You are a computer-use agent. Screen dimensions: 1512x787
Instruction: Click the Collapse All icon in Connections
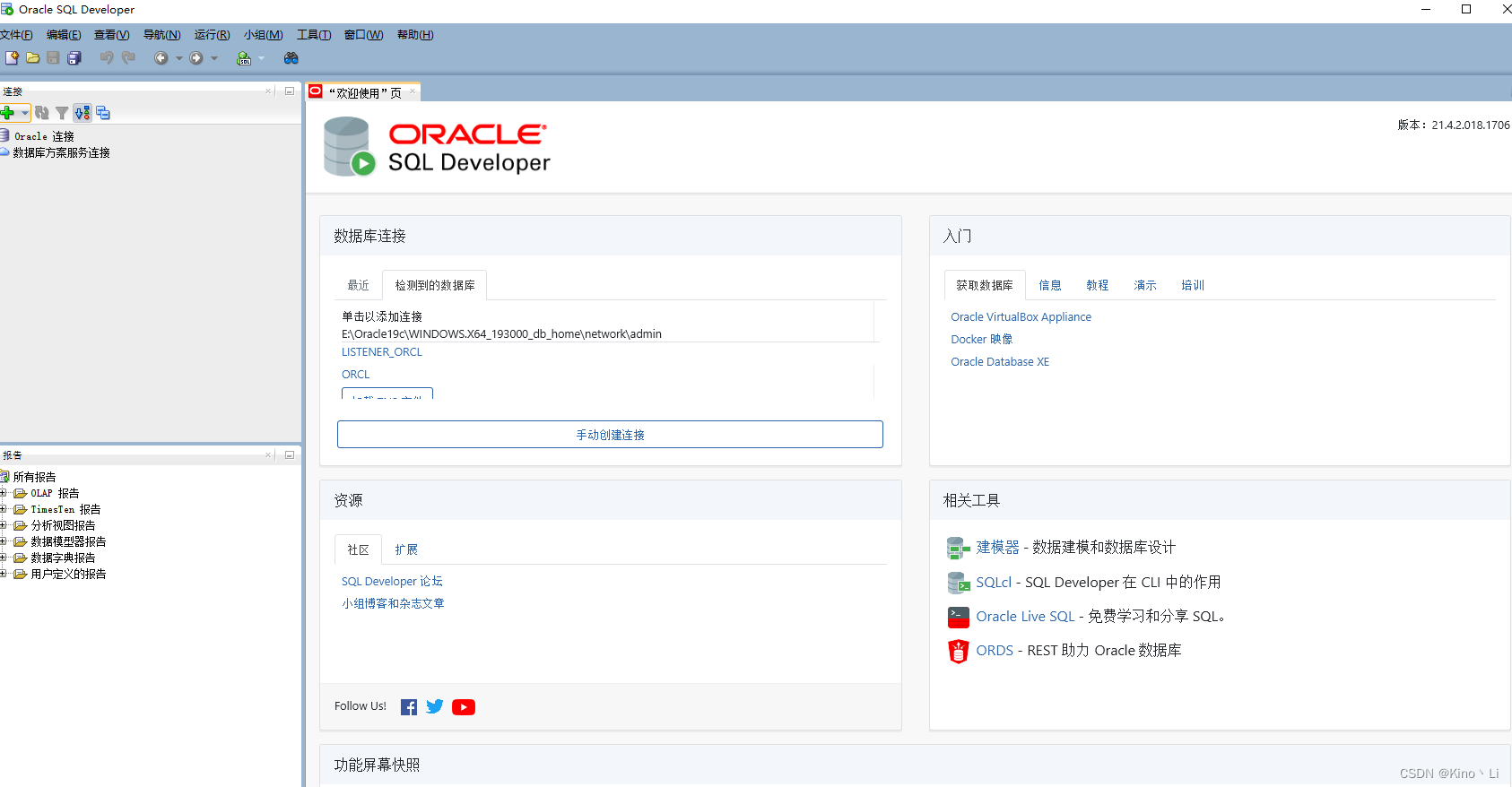pos(103,113)
